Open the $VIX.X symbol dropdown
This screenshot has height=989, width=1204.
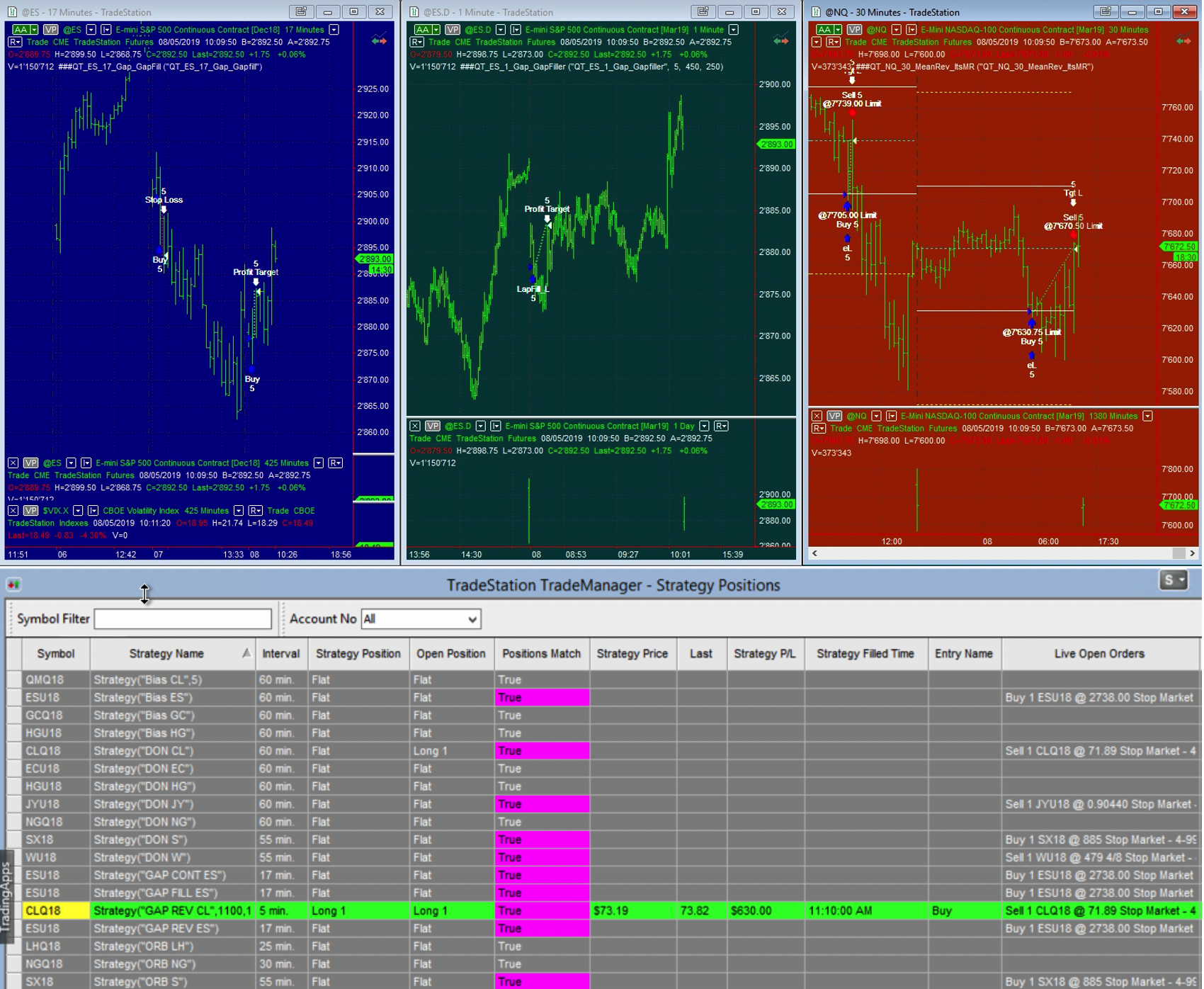point(78,510)
